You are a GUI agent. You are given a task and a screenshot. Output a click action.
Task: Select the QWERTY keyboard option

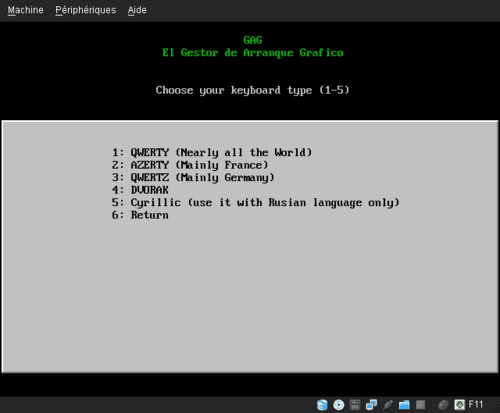(x=212, y=152)
